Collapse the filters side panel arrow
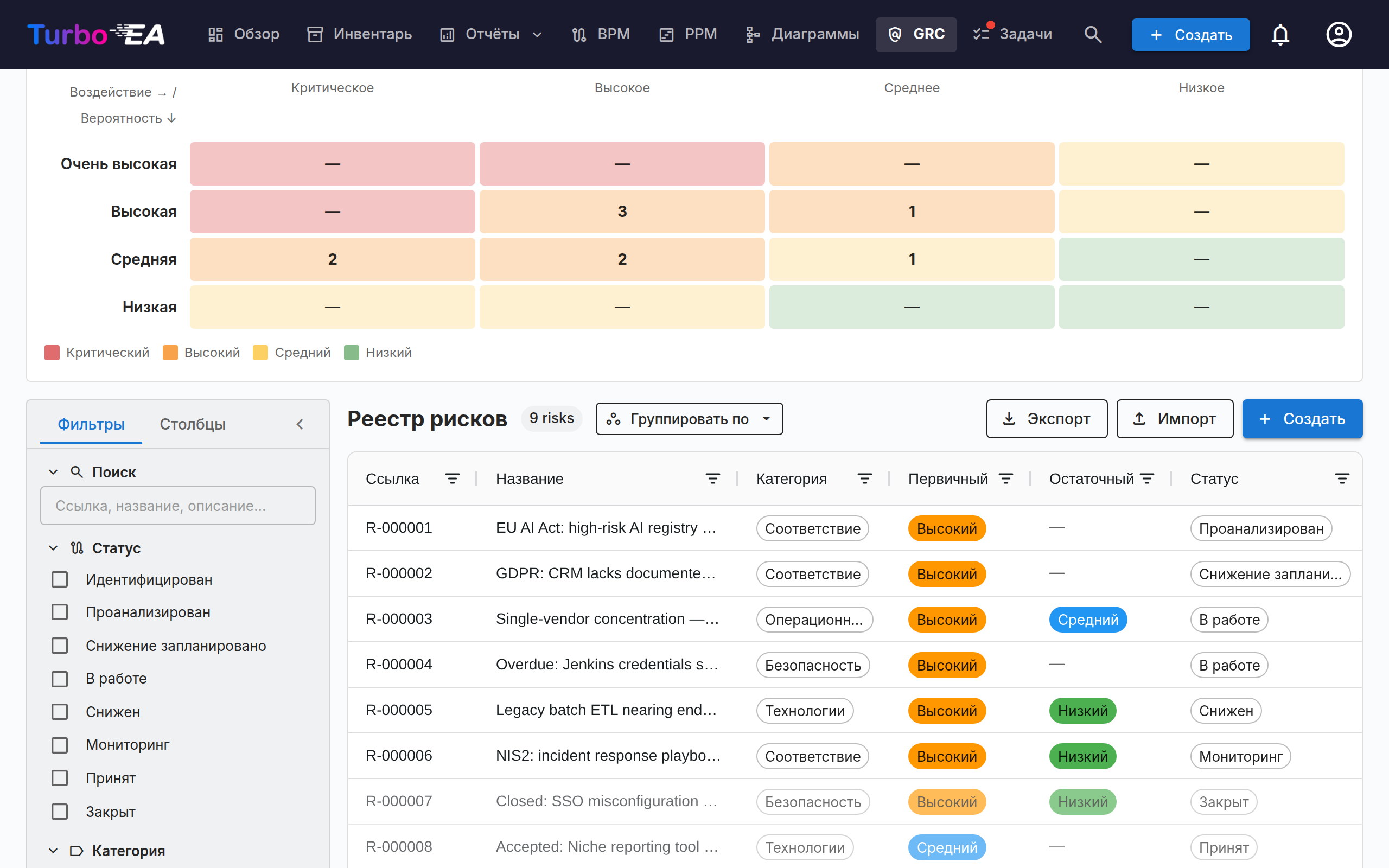 coord(300,424)
